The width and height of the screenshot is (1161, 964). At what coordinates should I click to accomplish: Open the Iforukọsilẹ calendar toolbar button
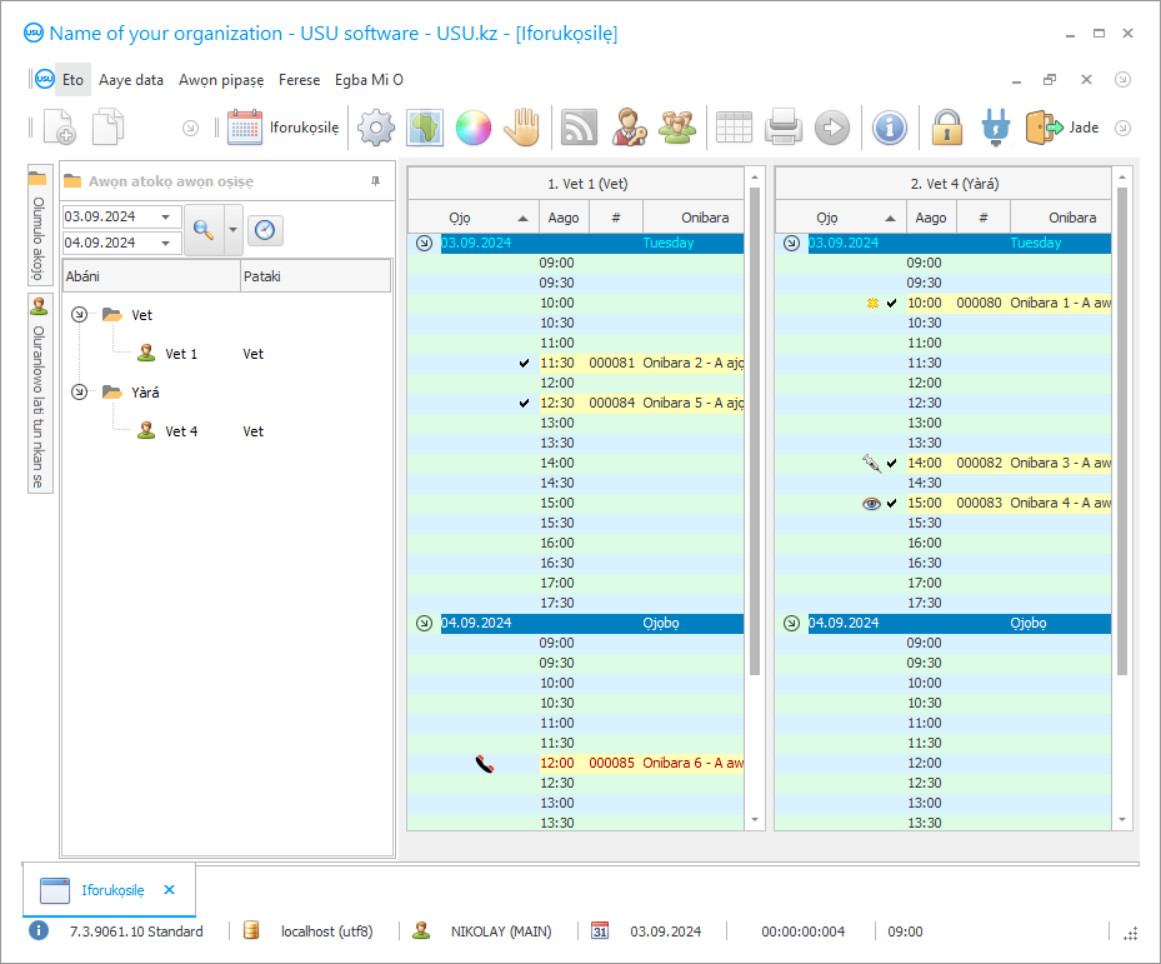pos(283,127)
